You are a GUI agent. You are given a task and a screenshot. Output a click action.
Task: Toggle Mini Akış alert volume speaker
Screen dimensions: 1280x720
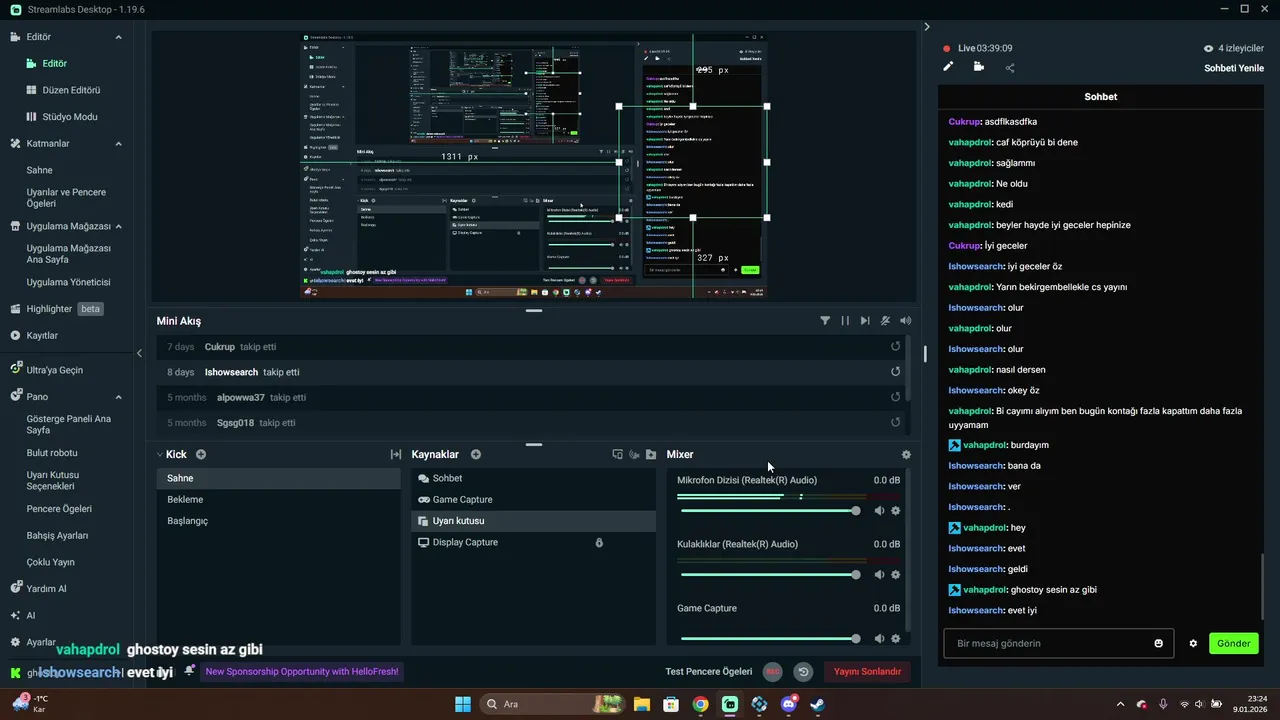[x=905, y=321]
